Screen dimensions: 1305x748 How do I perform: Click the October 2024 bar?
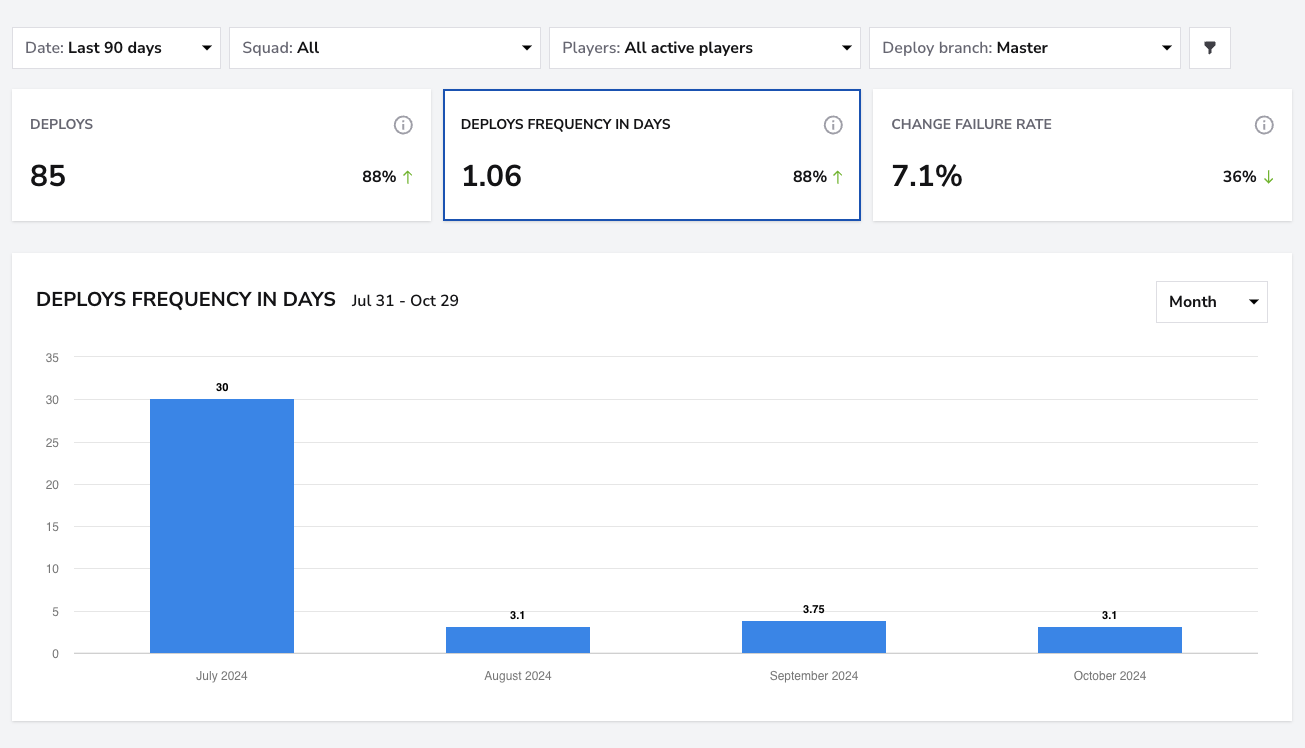coord(1110,640)
